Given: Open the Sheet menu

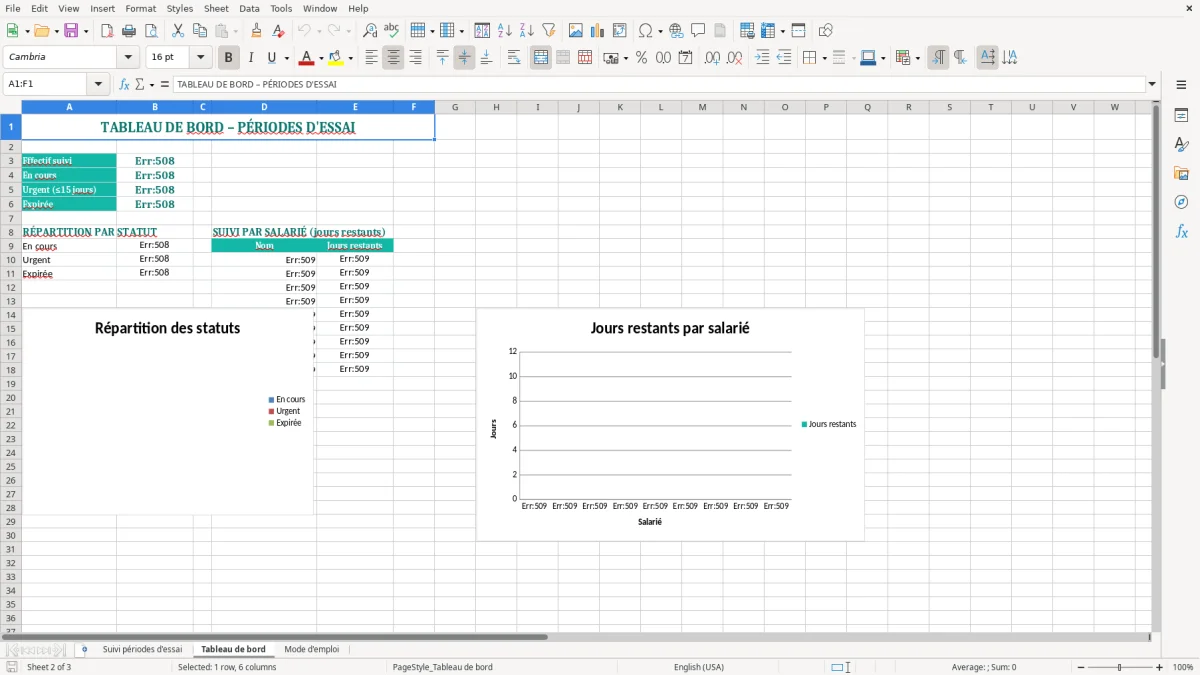Looking at the screenshot, I should (x=216, y=8).
